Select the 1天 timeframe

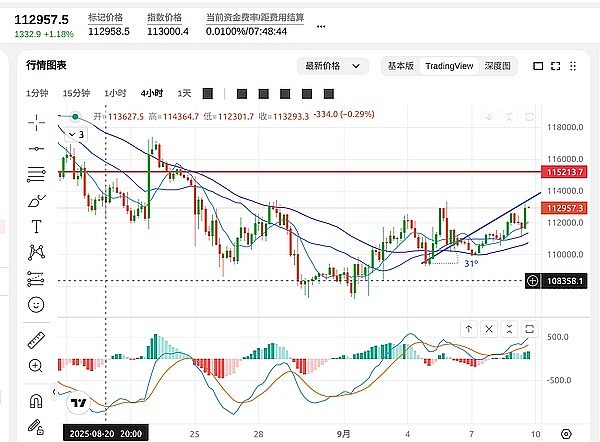[x=184, y=93]
